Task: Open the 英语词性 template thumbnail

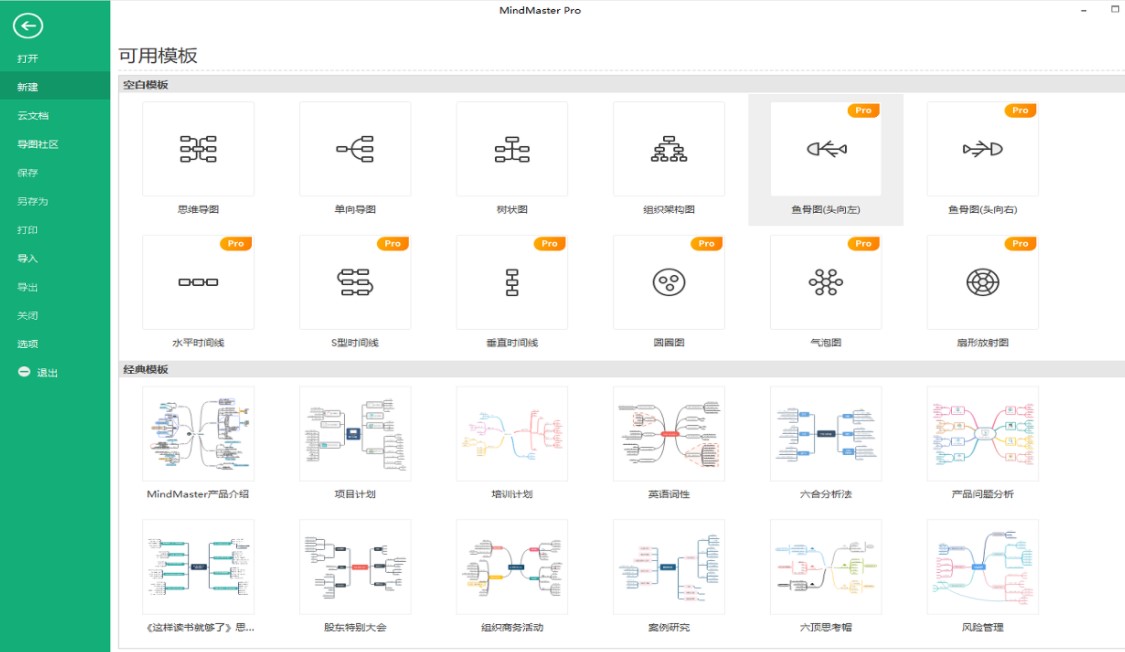Action: pyautogui.click(x=669, y=433)
